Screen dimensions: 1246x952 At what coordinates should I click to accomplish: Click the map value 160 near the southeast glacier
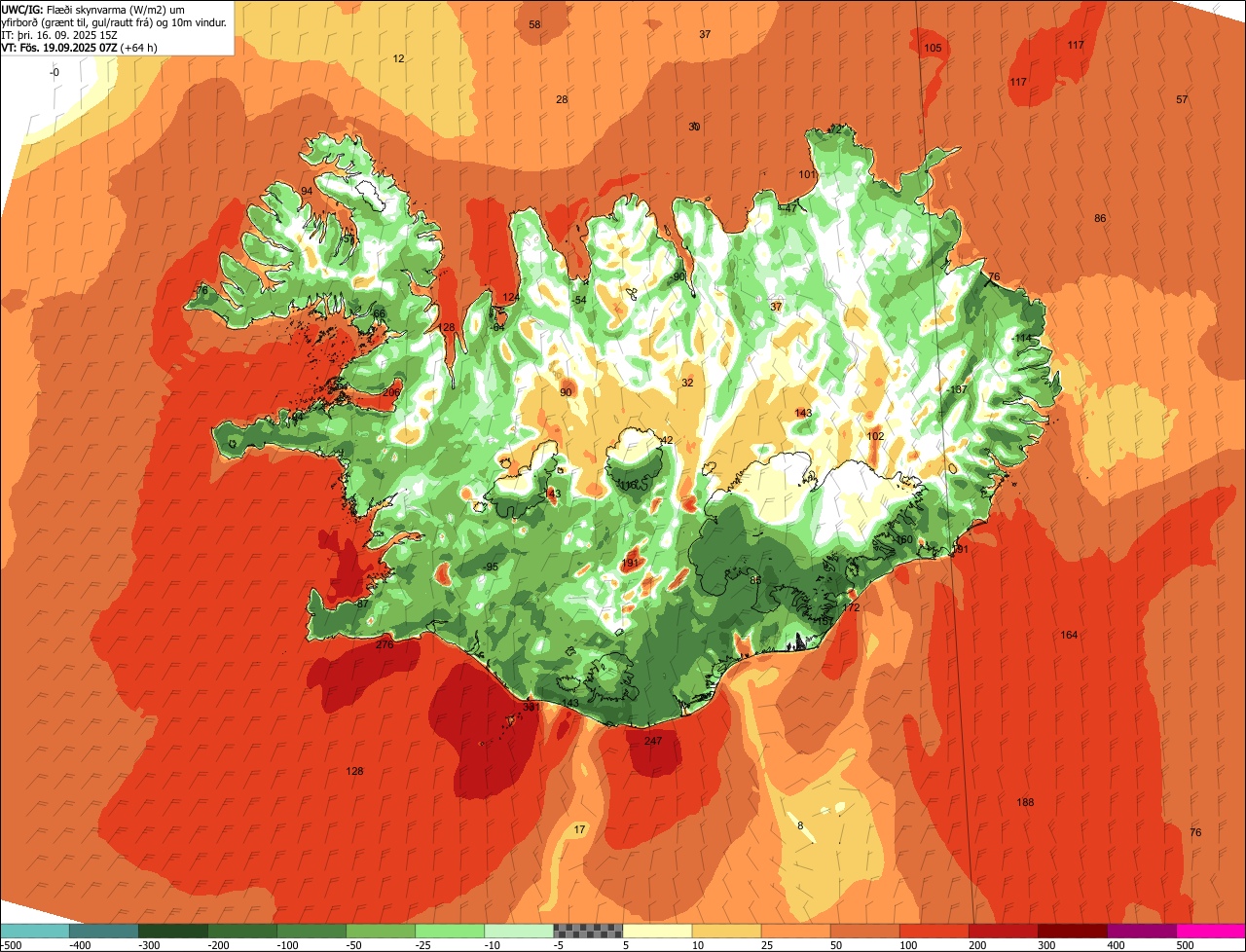[904, 539]
